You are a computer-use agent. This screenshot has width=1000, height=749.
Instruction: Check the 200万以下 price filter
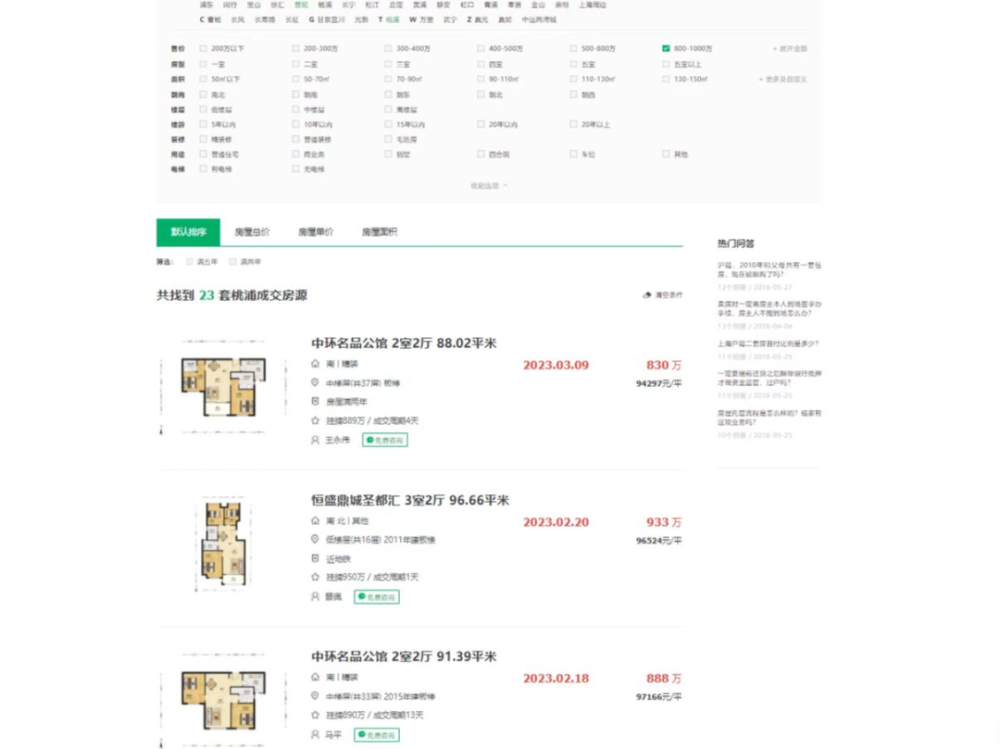pyautogui.click(x=203, y=48)
